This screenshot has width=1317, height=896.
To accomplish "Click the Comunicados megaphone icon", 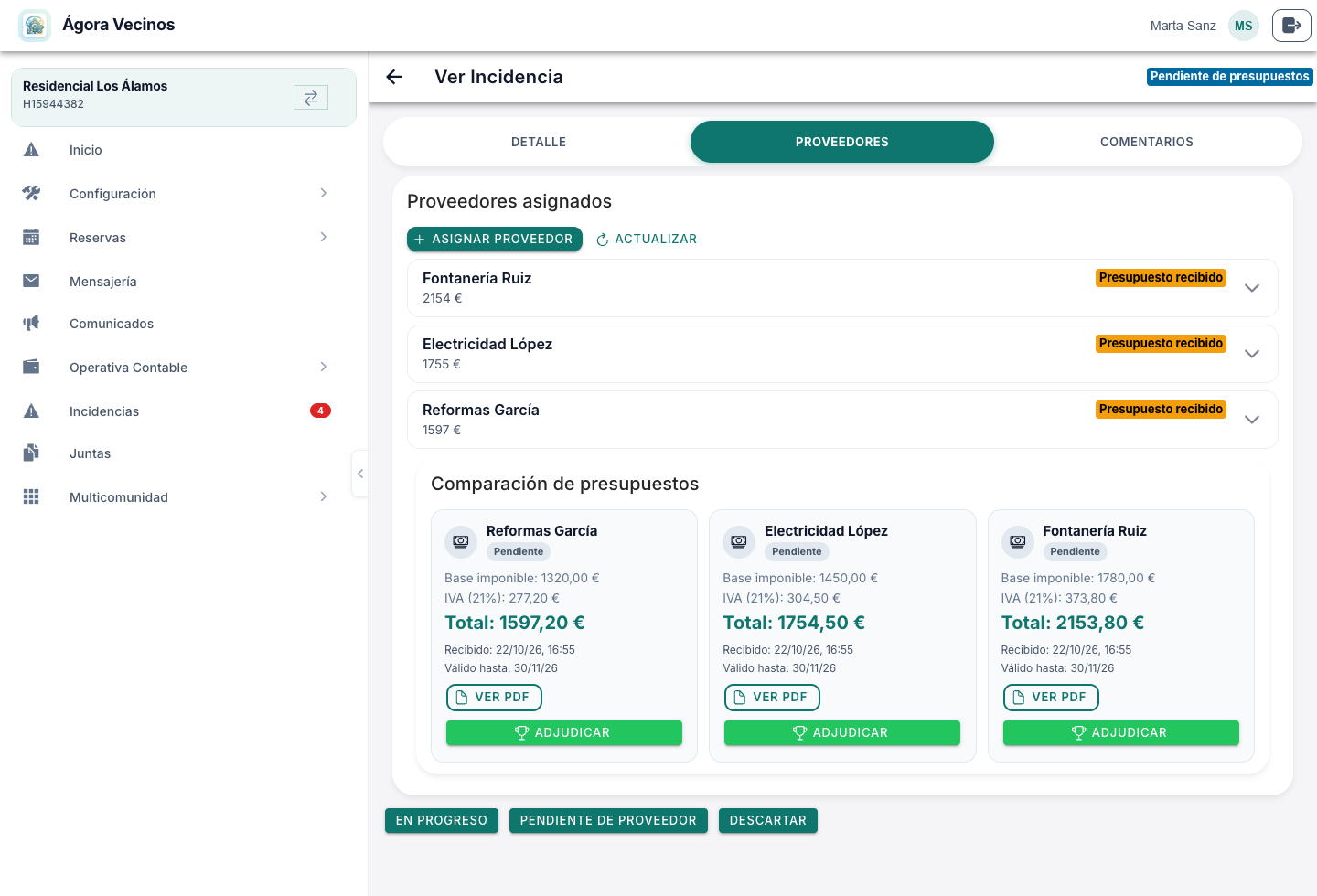I will pos(31,324).
